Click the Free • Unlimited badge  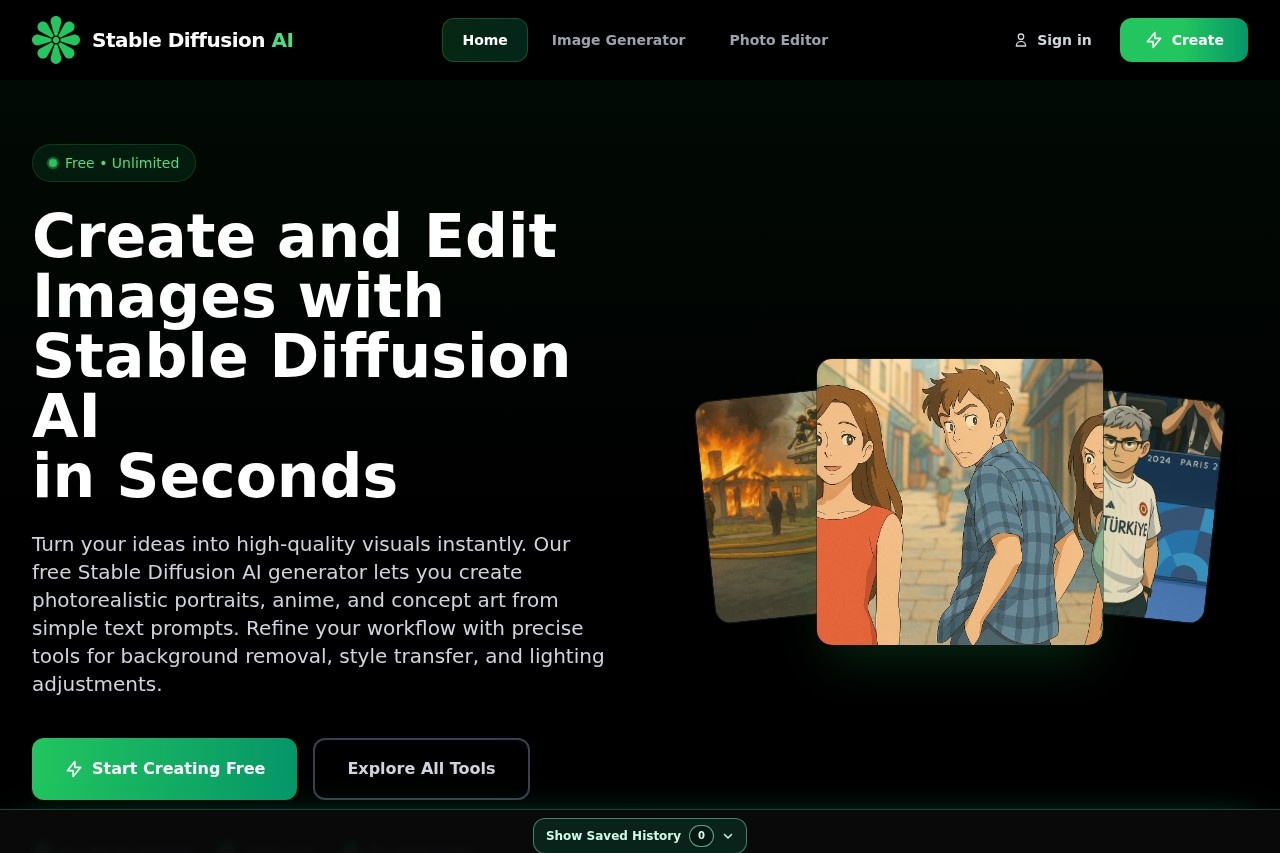pos(114,163)
